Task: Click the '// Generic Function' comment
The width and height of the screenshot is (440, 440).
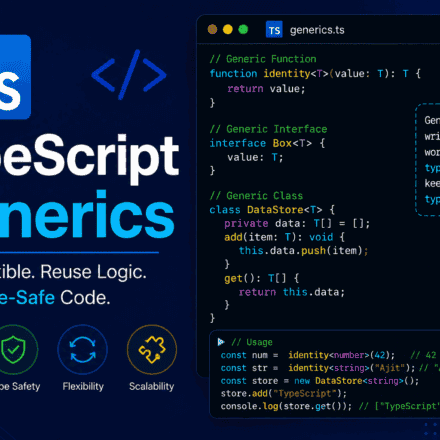Action: point(263,59)
